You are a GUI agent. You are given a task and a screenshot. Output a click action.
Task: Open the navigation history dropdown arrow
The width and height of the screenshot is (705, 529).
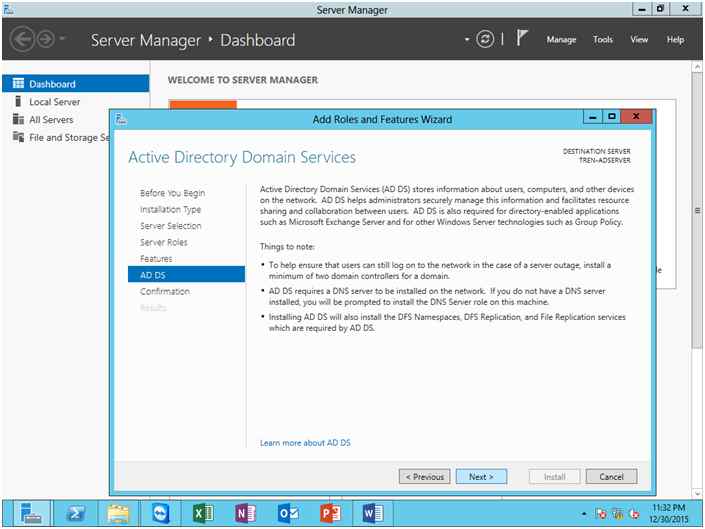(62, 39)
